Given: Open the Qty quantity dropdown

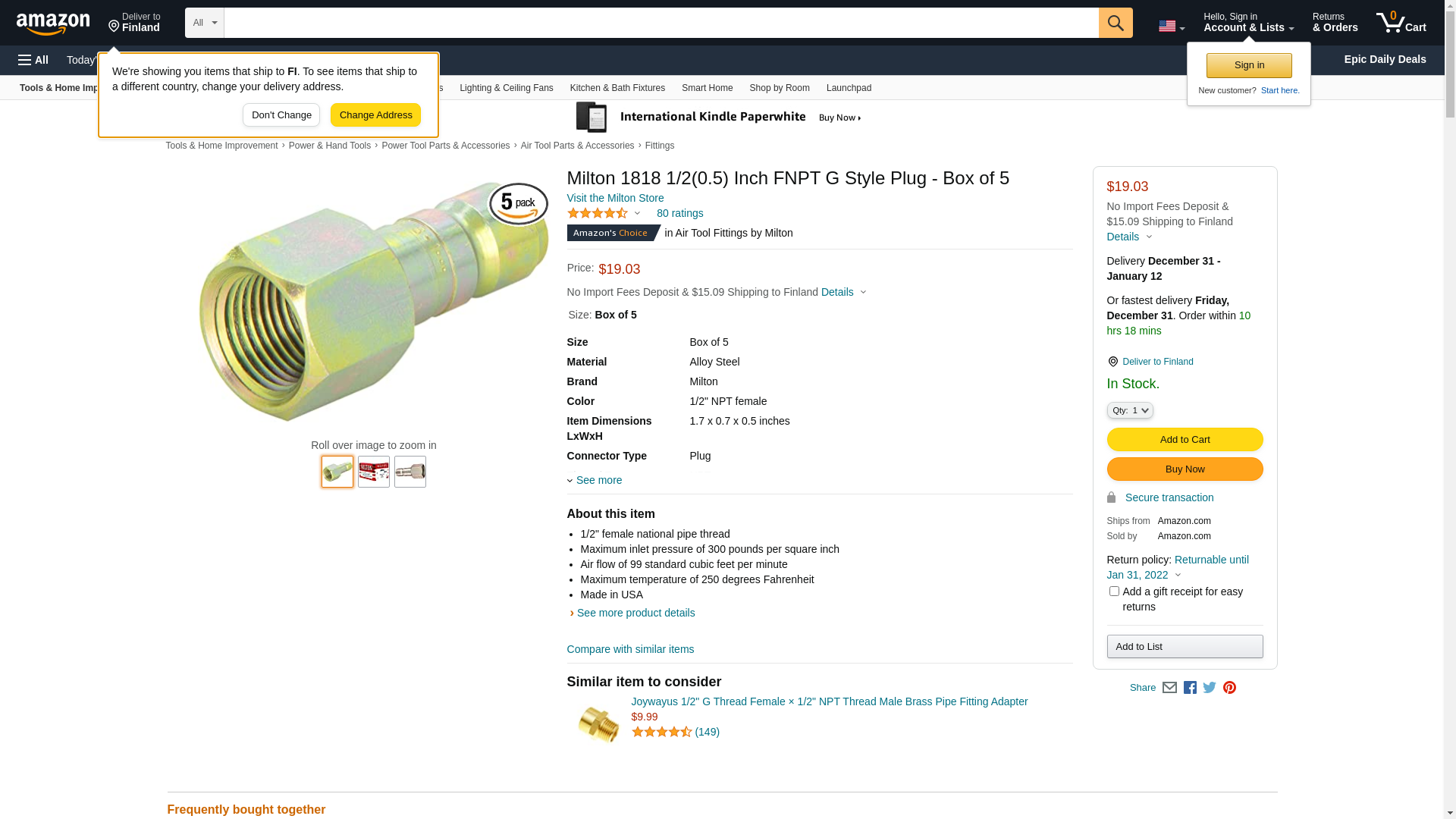Looking at the screenshot, I should [1129, 410].
